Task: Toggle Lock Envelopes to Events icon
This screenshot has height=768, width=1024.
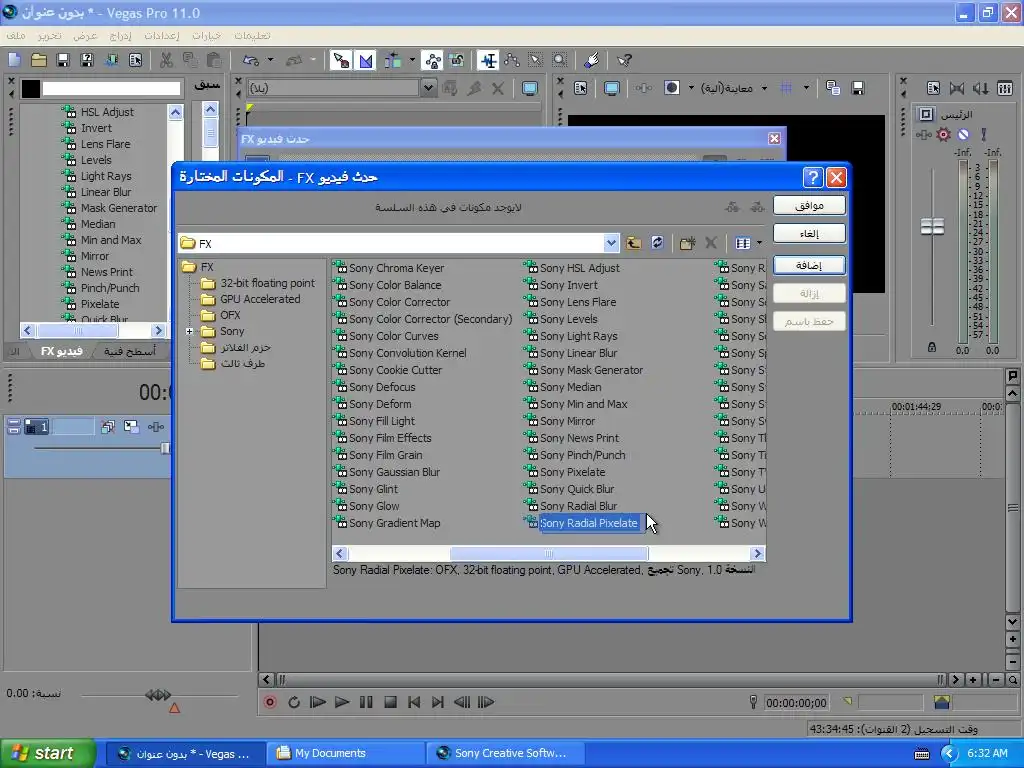Action: (432, 60)
